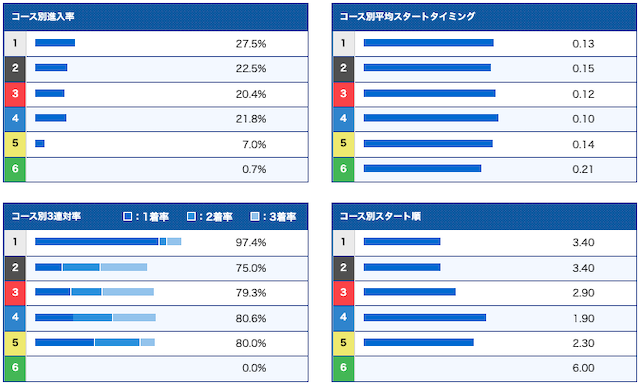Click the 80.6% value in コース別3連対率
Image resolution: width=640 pixels, height=385 pixels.
(x=251, y=318)
